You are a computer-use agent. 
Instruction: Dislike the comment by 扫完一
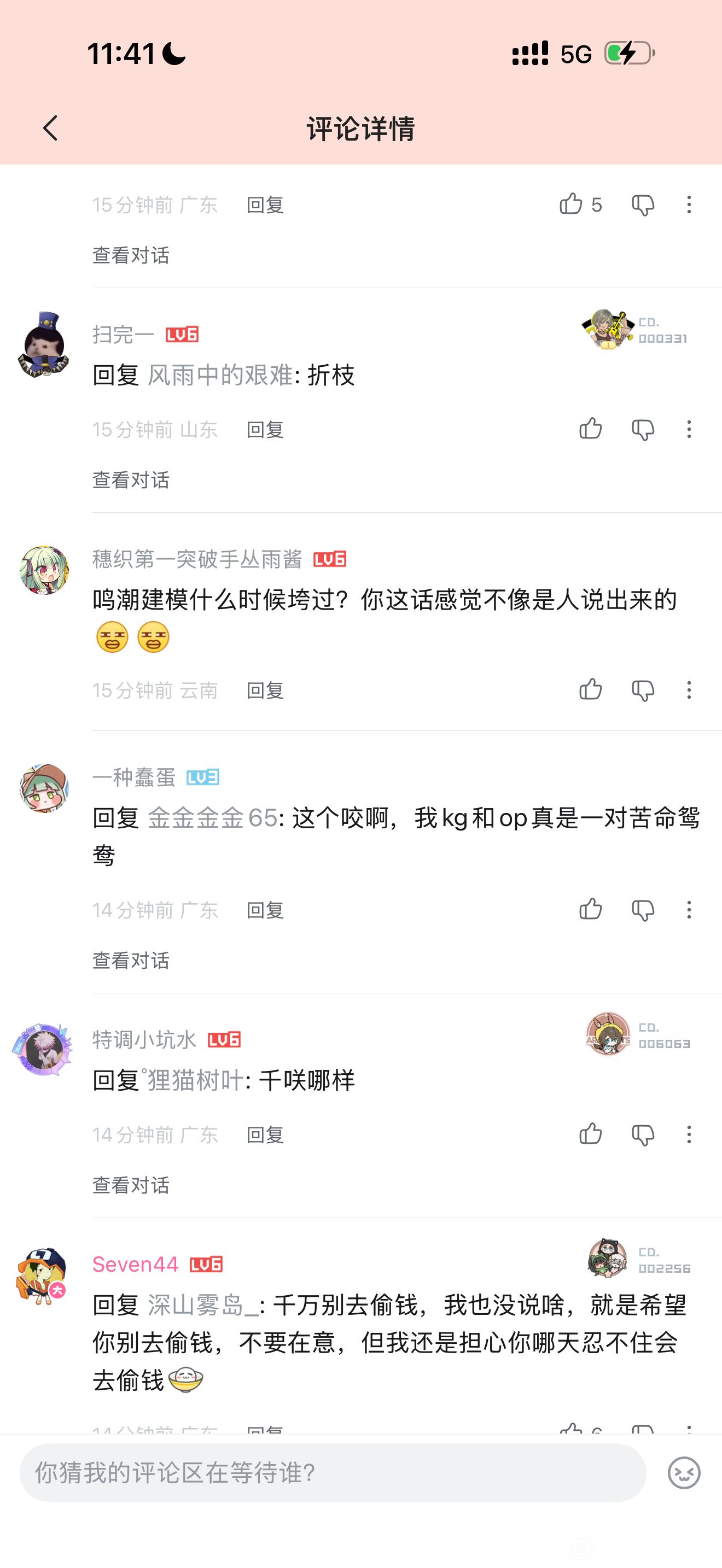pyautogui.click(x=643, y=430)
